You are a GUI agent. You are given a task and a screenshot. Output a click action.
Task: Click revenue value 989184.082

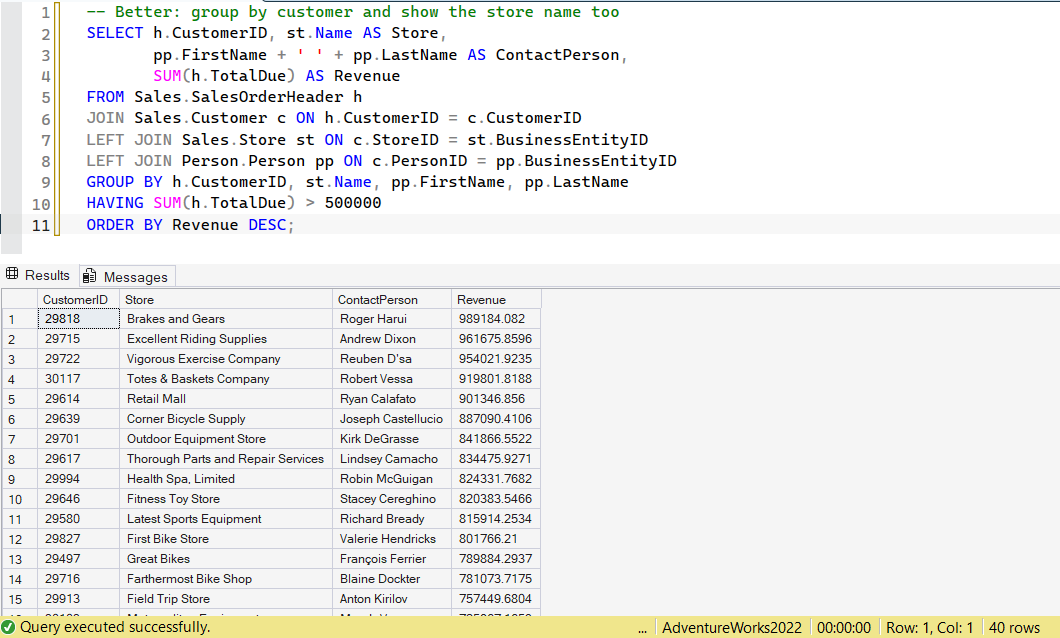(496, 319)
